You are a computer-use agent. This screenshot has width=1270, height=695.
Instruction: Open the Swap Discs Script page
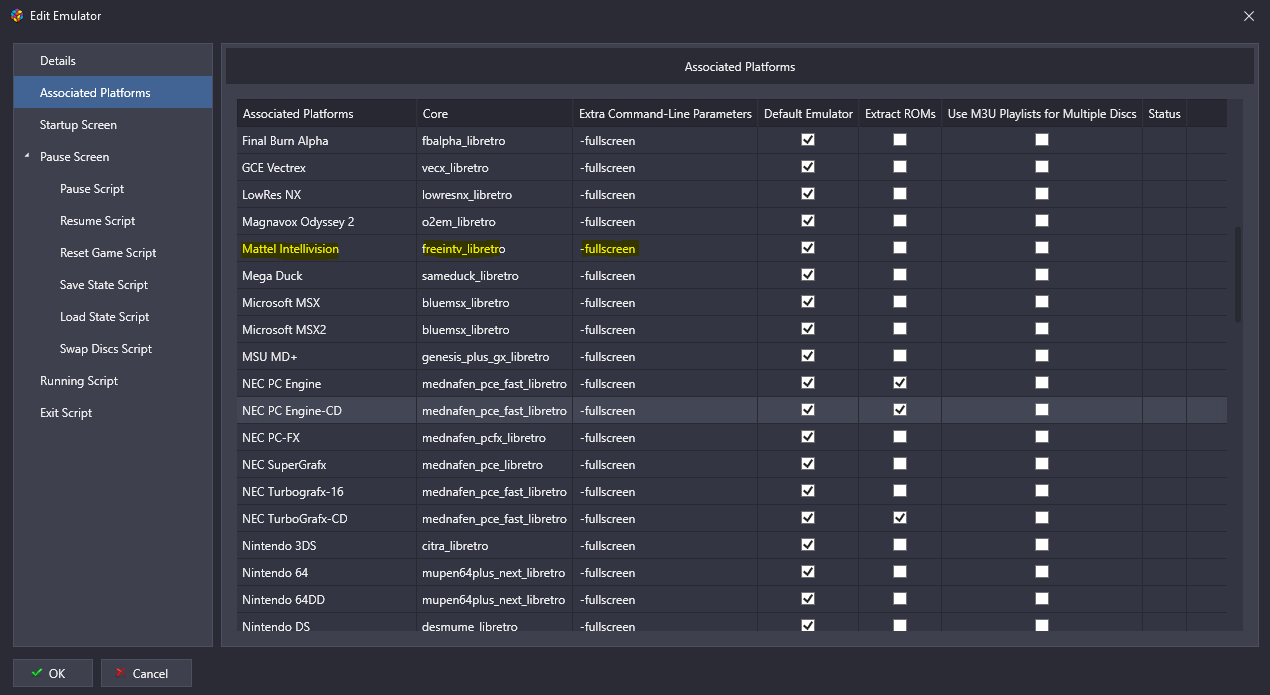coord(106,349)
